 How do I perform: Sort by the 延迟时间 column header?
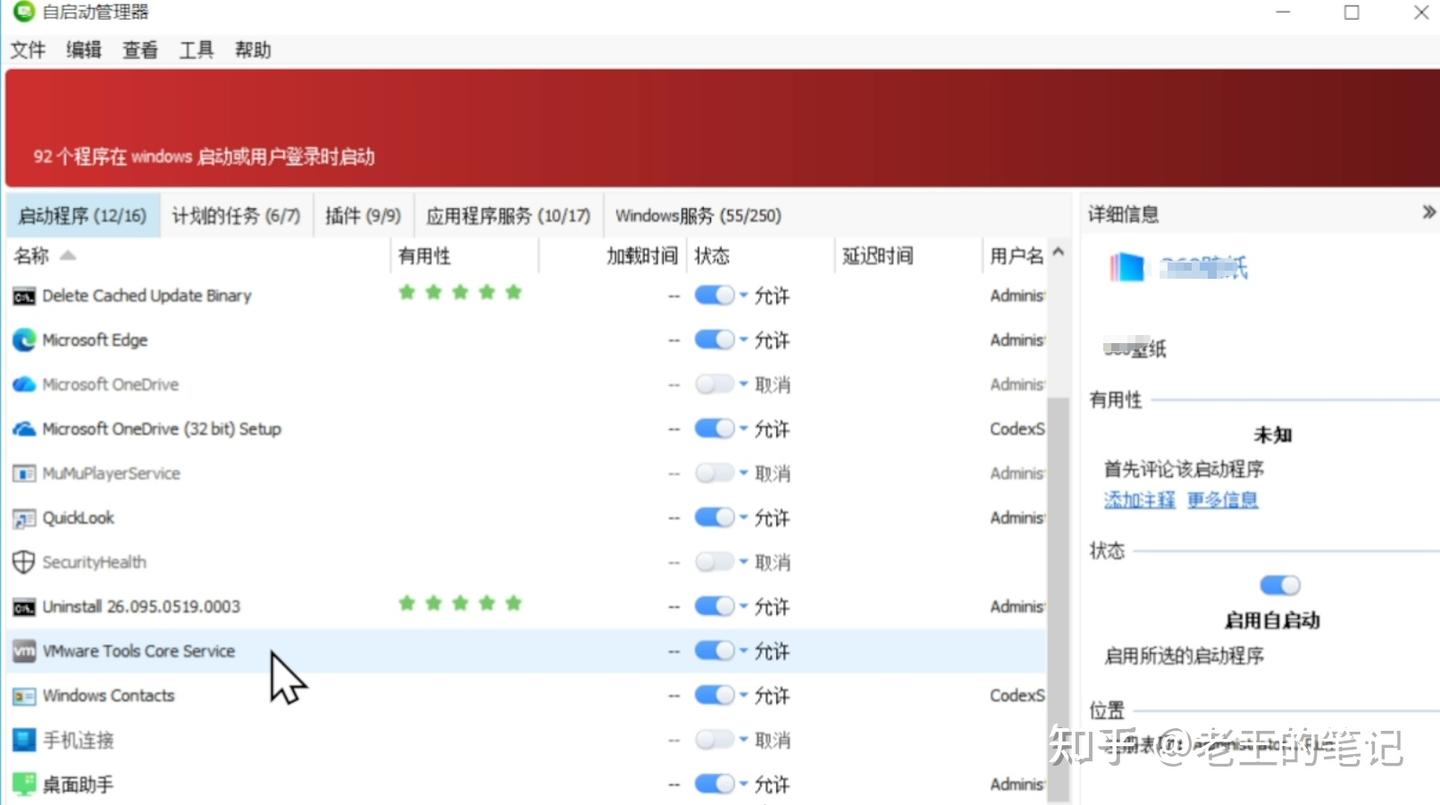(x=908, y=256)
